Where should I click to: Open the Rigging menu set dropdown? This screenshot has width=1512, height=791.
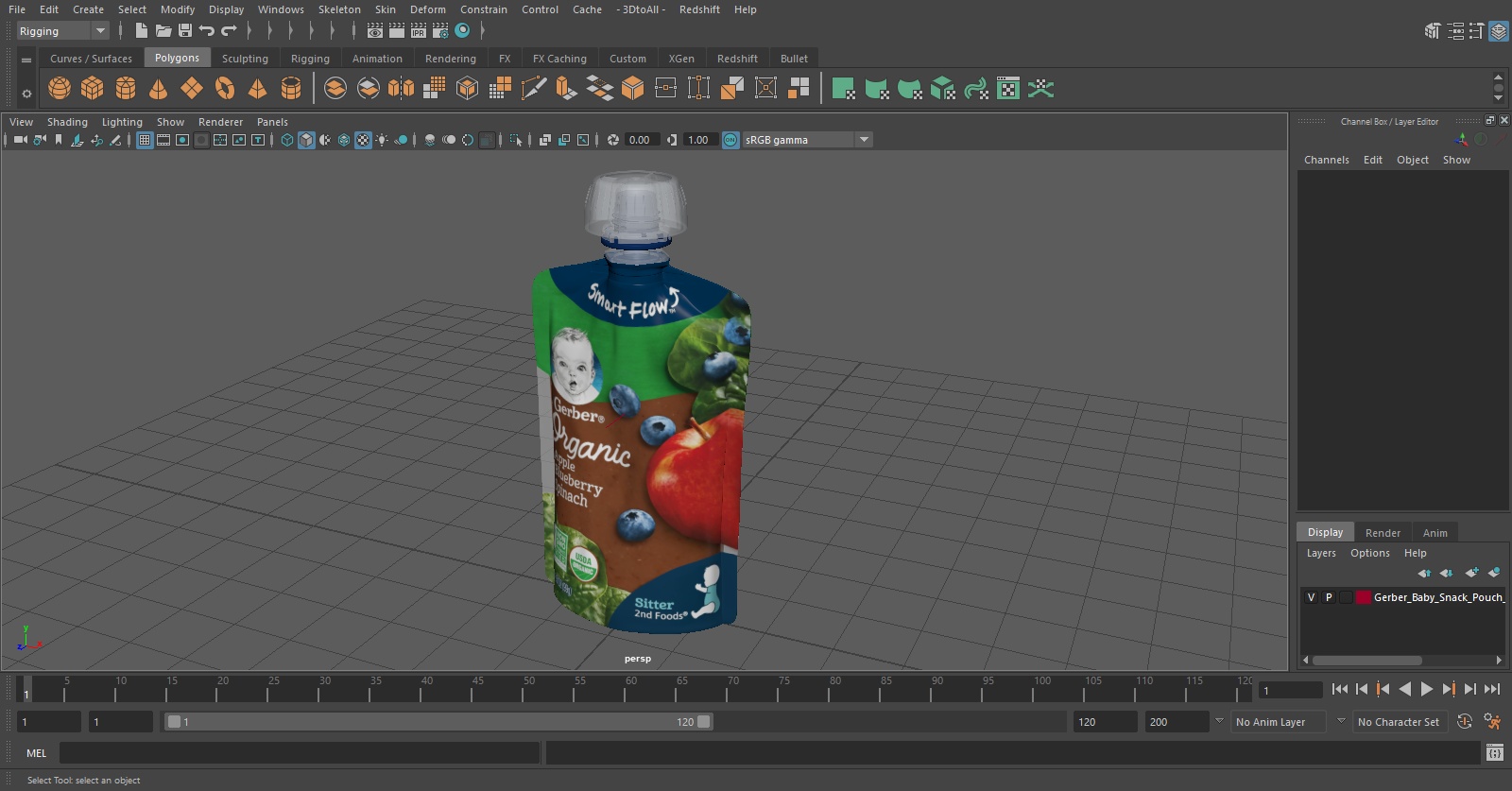(63, 31)
